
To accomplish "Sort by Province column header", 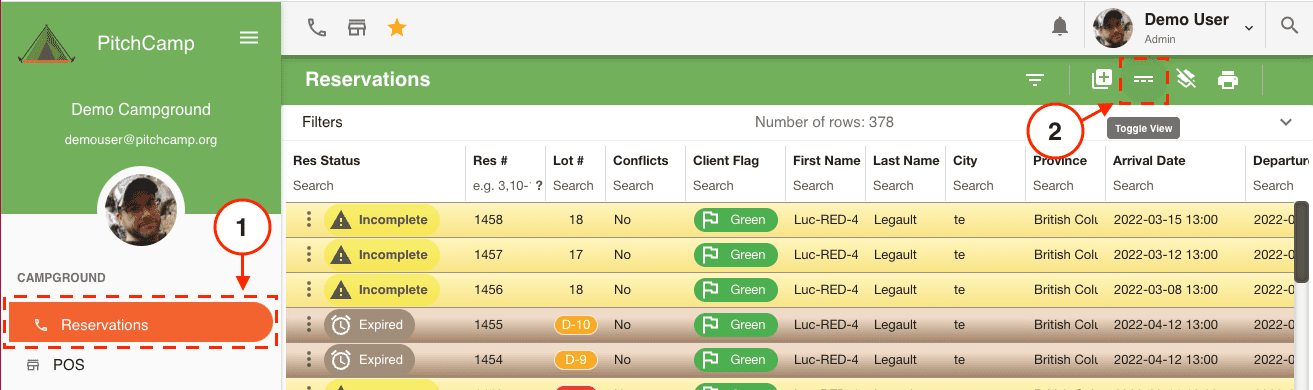I will point(1060,160).
